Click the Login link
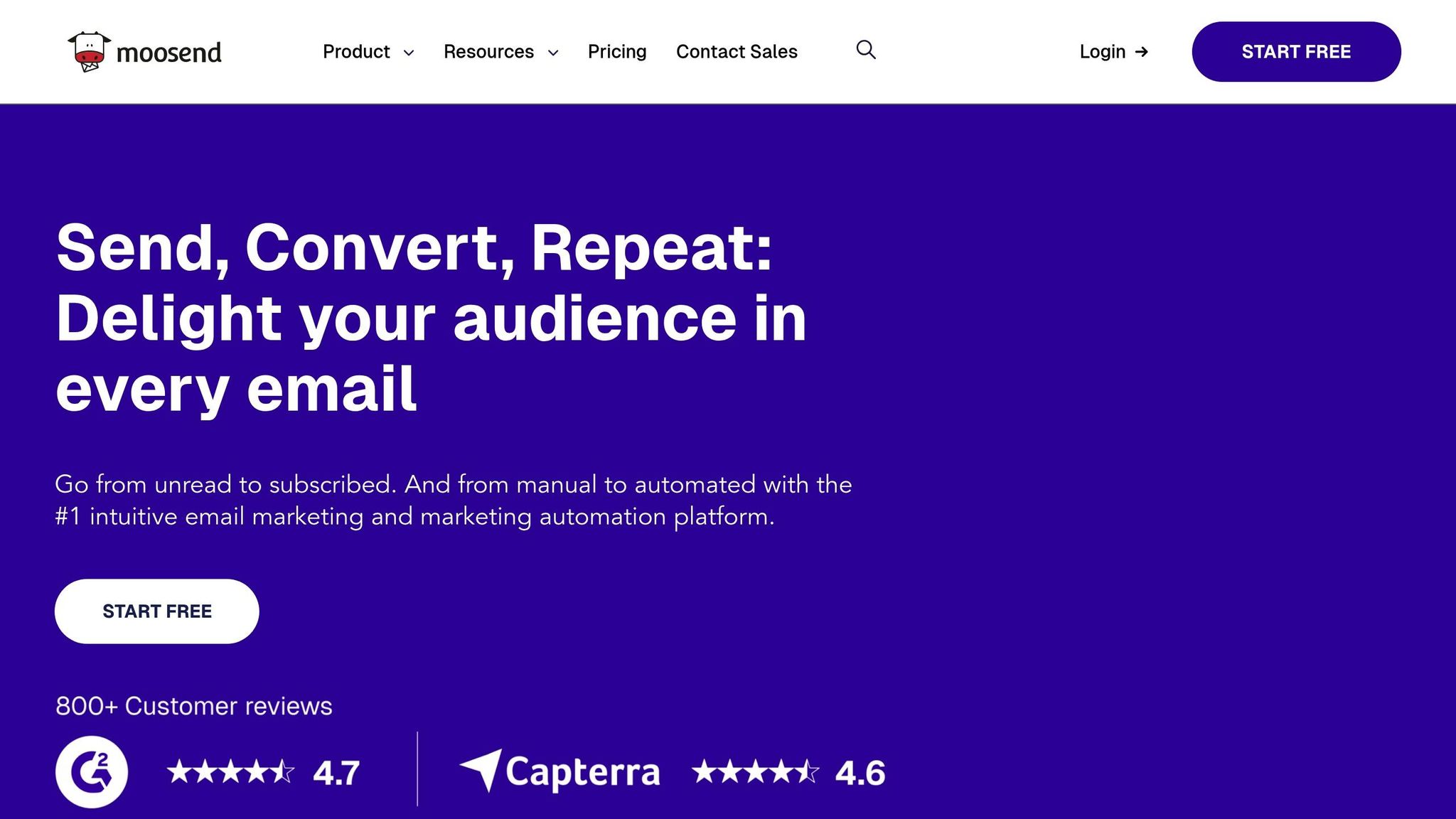The image size is (1456, 819). coord(1102,52)
